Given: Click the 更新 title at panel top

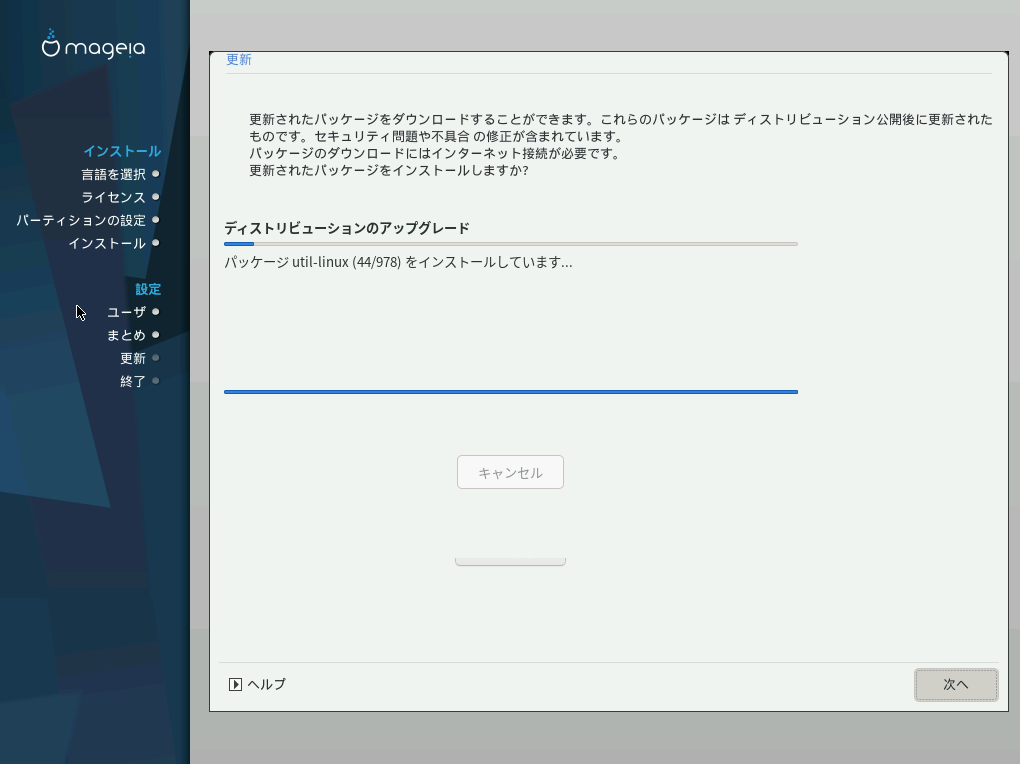Looking at the screenshot, I should click(239, 60).
